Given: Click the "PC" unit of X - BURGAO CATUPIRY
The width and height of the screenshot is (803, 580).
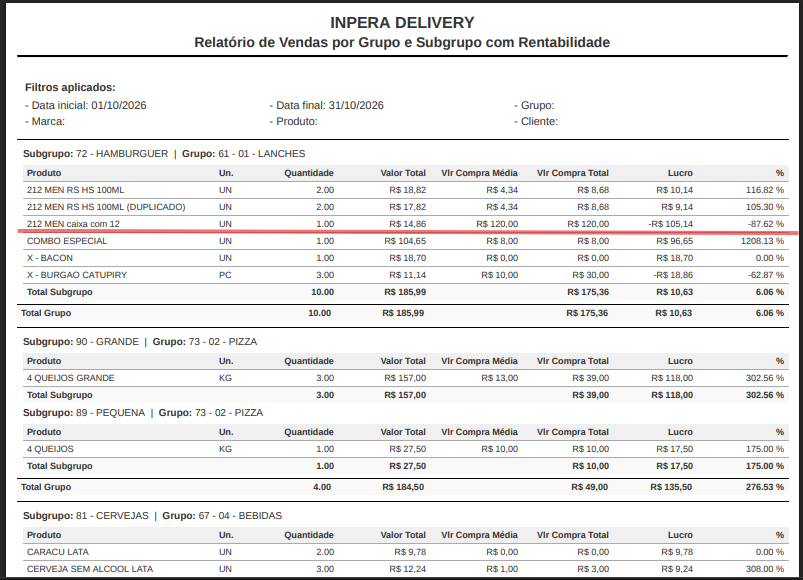Looking at the screenshot, I should click(225, 275).
